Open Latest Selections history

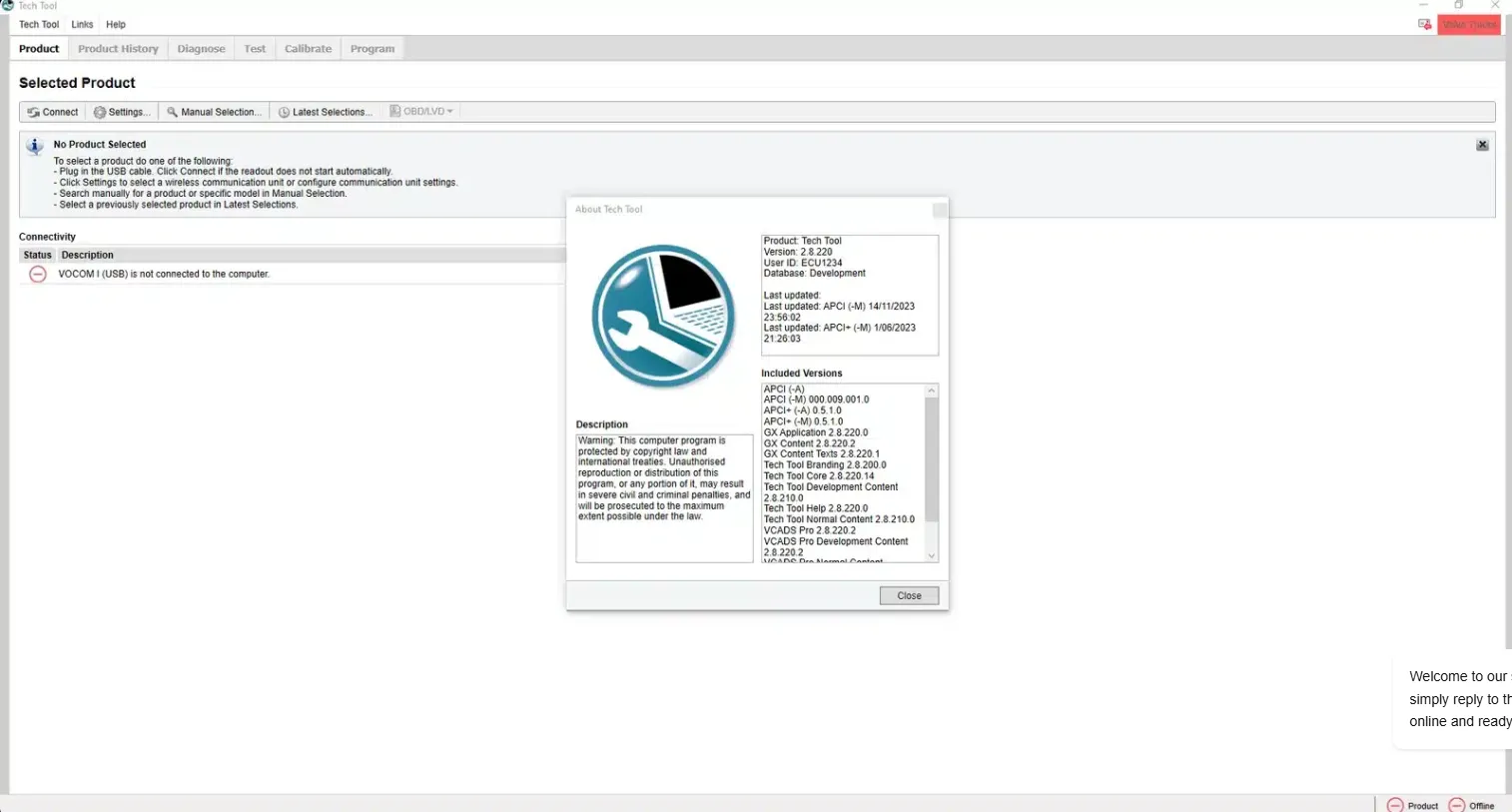click(325, 112)
